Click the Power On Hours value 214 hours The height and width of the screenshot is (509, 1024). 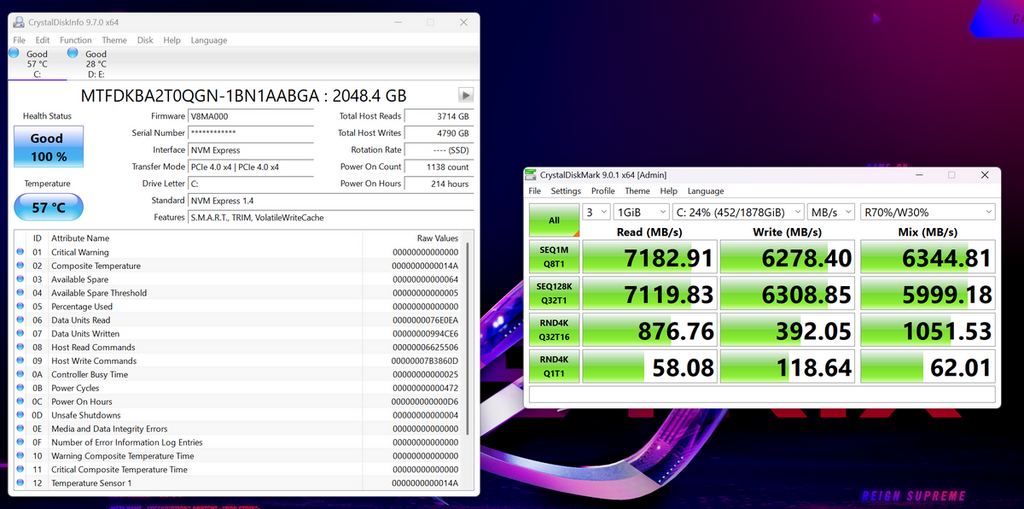pos(439,184)
